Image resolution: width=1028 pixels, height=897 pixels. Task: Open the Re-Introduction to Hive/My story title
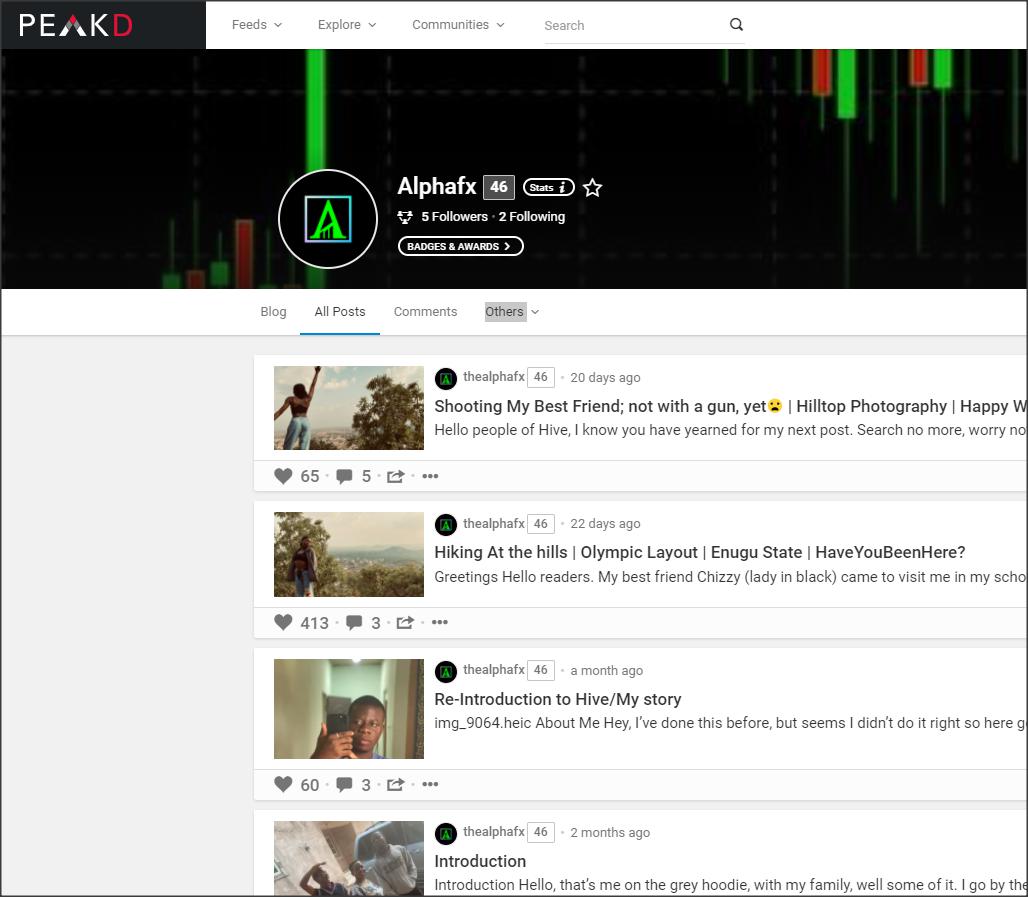[x=557, y=700]
